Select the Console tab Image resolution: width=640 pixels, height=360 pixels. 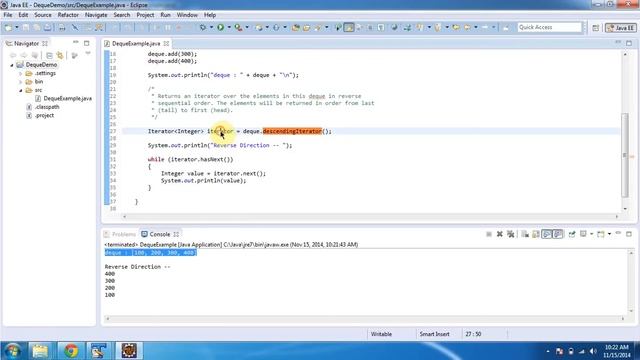(x=160, y=234)
